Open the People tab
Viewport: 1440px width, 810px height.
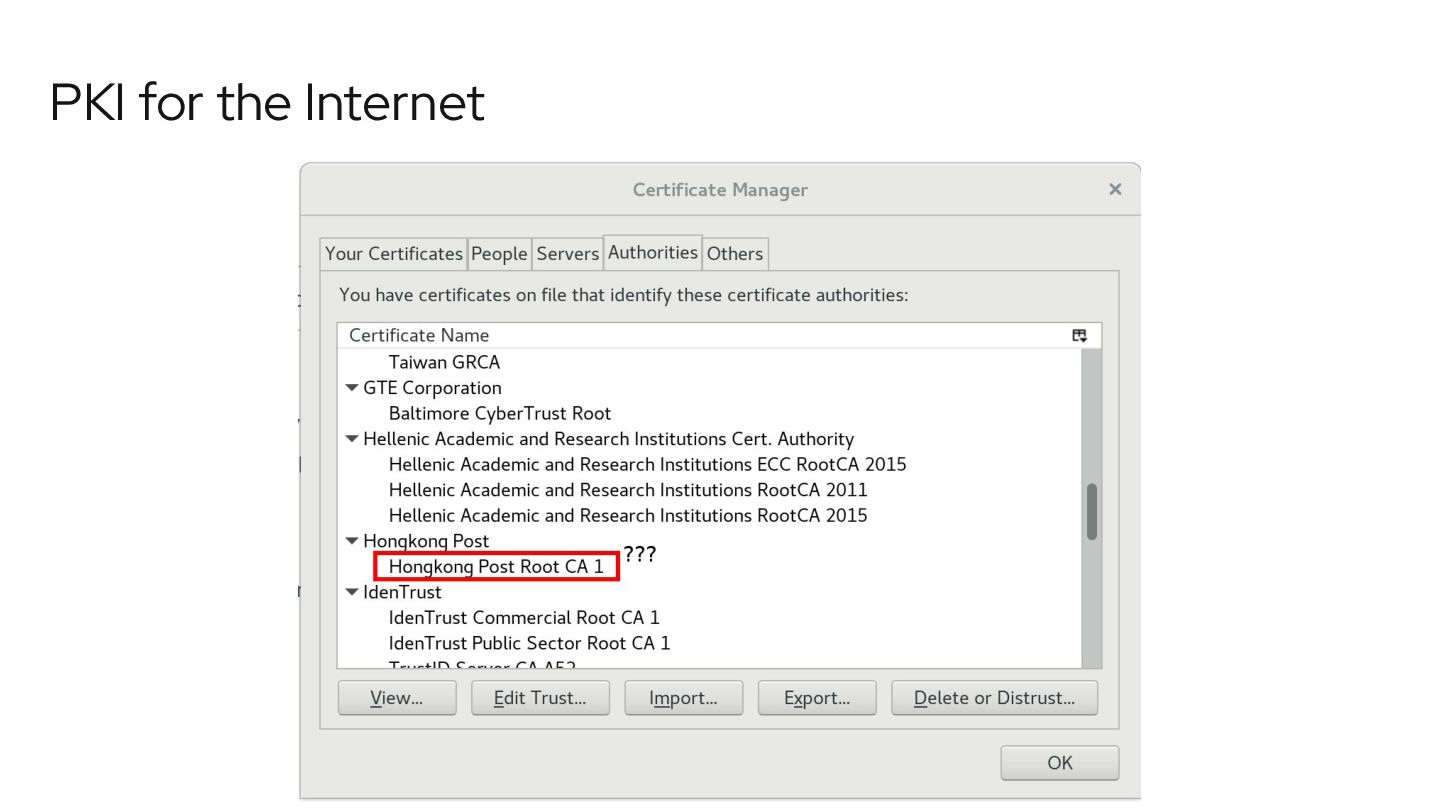coord(499,254)
